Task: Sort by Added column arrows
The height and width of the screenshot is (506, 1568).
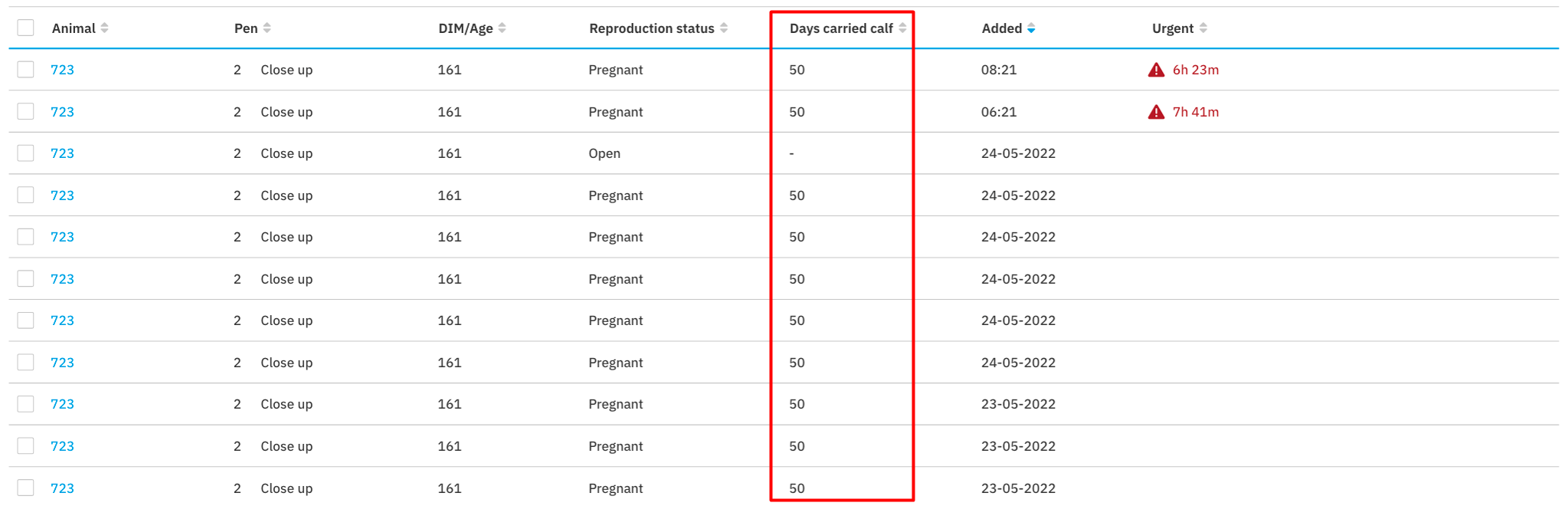Action: click(1032, 28)
